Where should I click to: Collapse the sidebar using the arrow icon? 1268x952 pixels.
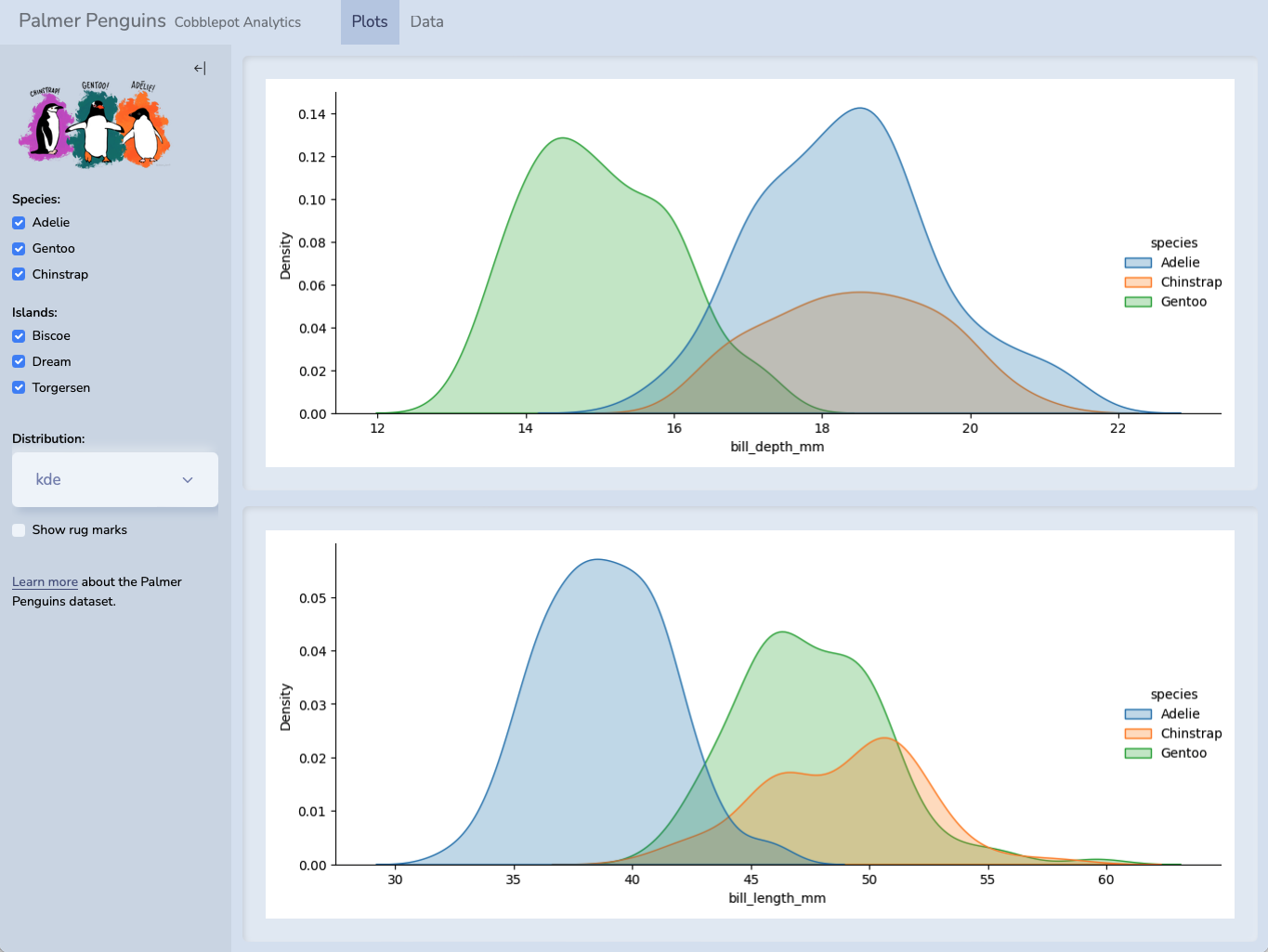point(200,68)
